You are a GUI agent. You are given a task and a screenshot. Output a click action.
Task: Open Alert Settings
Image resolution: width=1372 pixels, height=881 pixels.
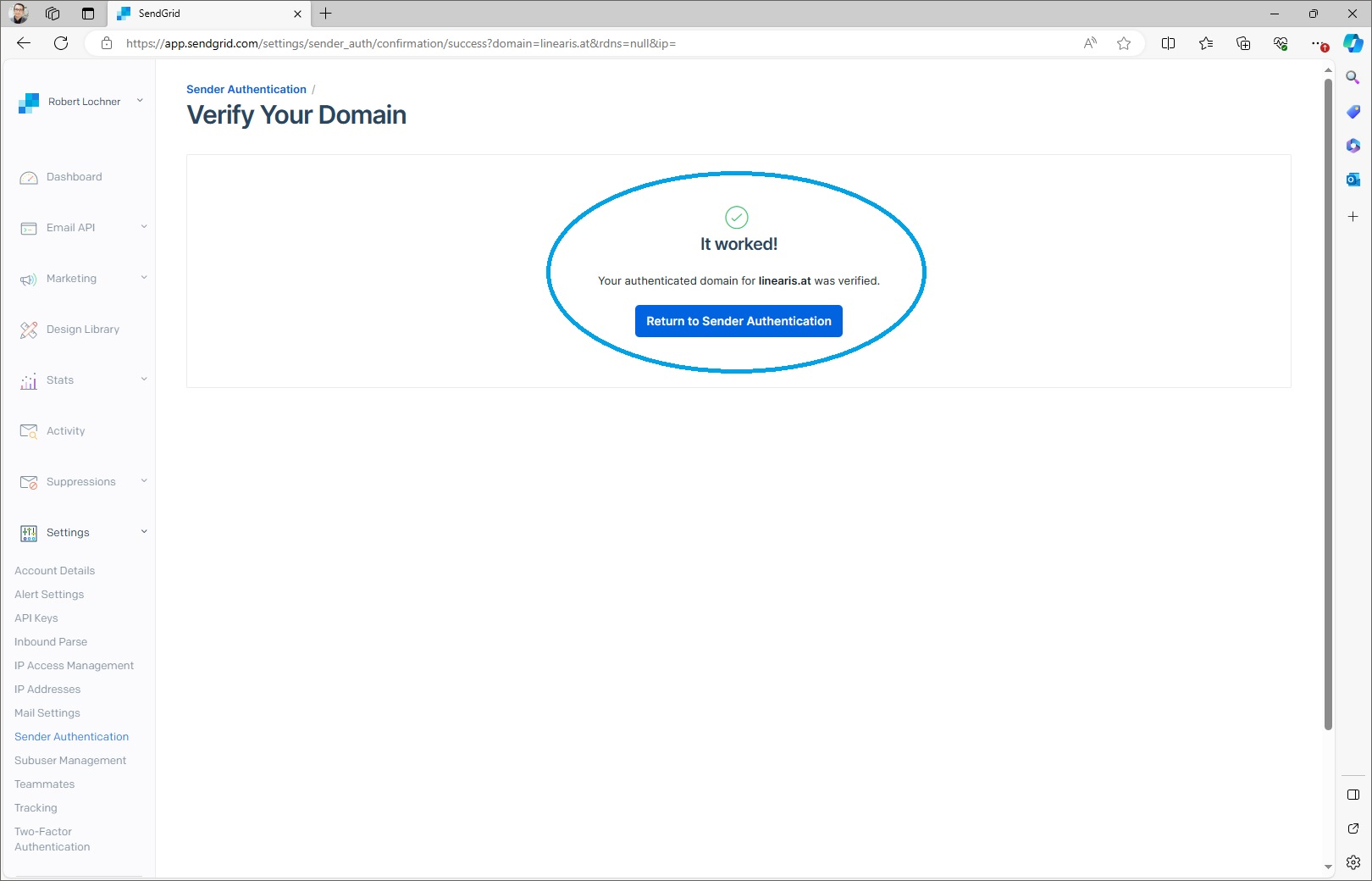tap(49, 595)
